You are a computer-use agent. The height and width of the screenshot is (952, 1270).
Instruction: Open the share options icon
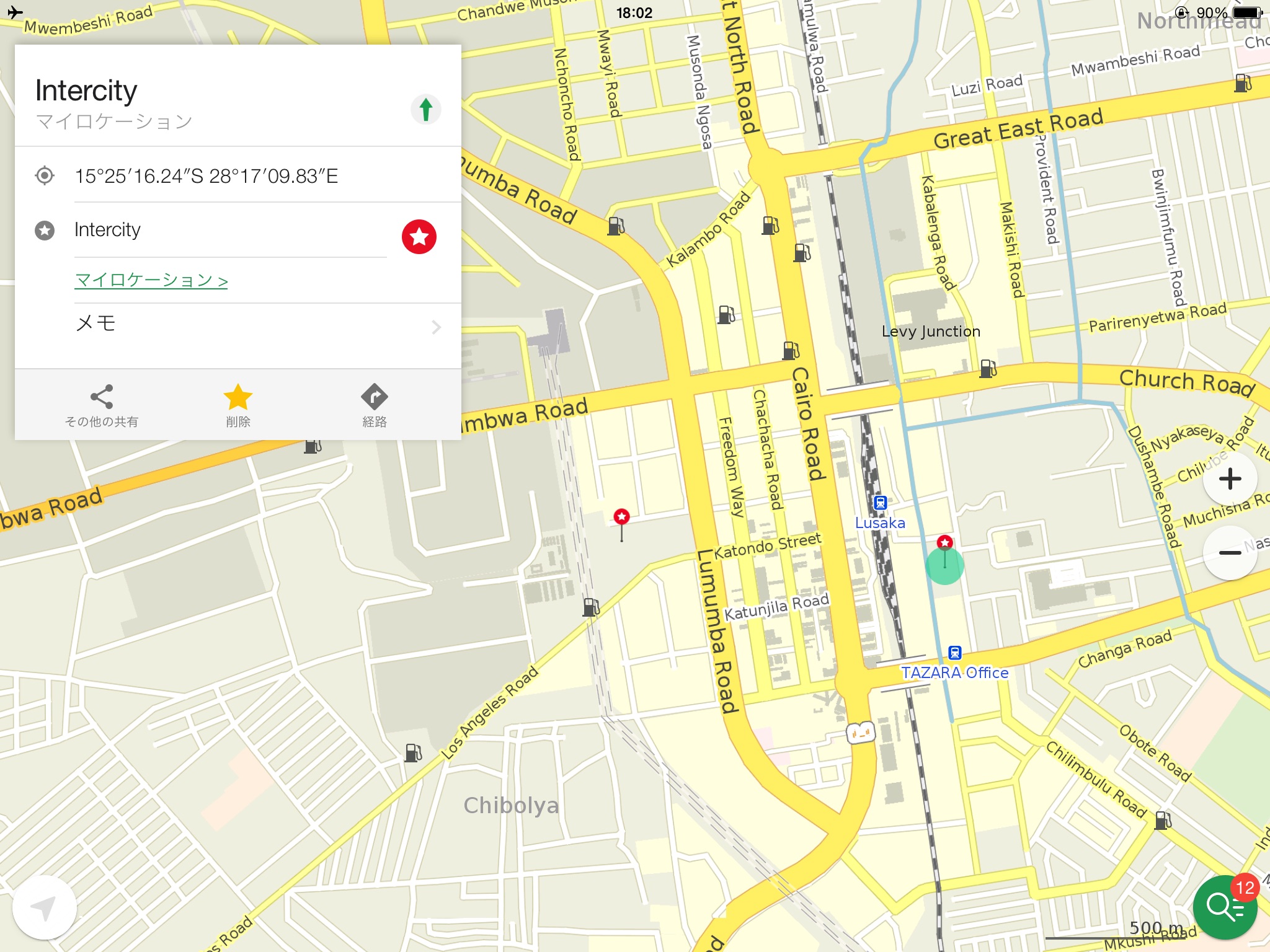[x=102, y=397]
